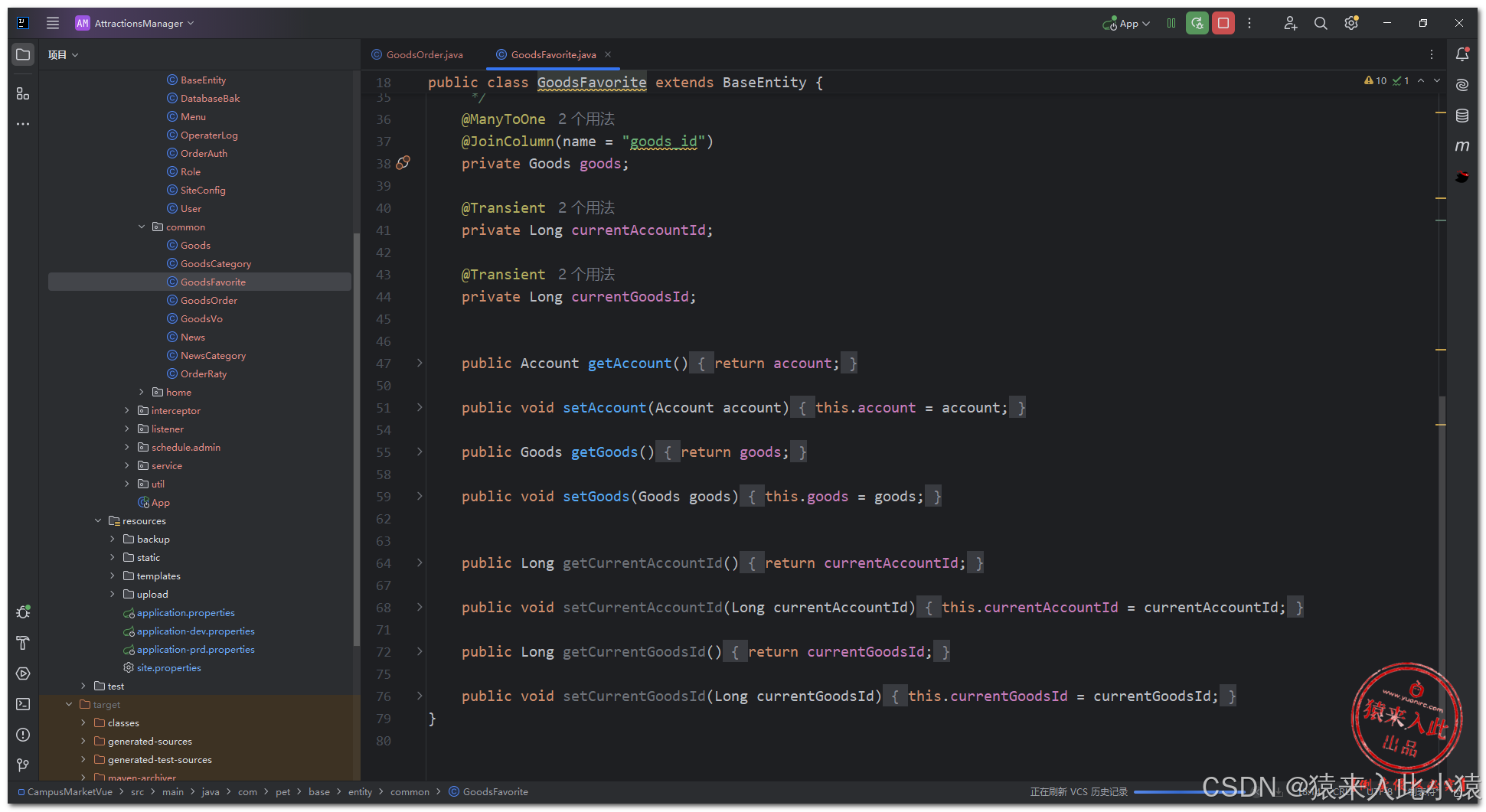Show more tool windows ellipsis
This screenshot has width=1486, height=812.
coord(23,124)
